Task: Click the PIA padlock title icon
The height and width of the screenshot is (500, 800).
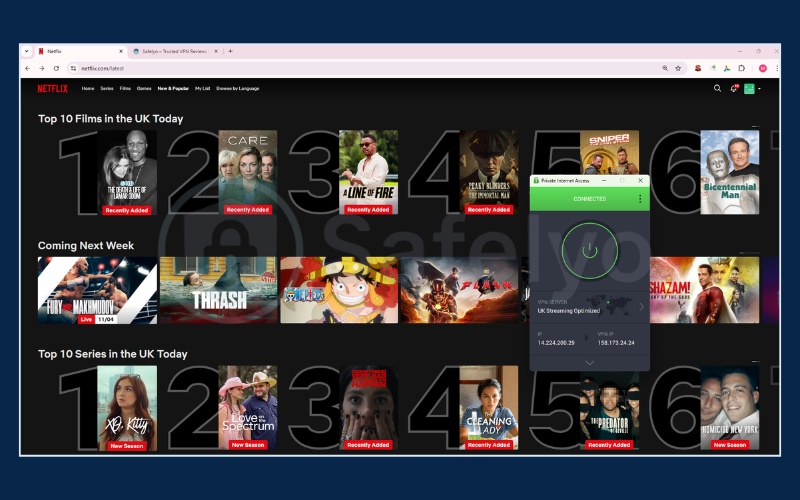Action: point(536,181)
